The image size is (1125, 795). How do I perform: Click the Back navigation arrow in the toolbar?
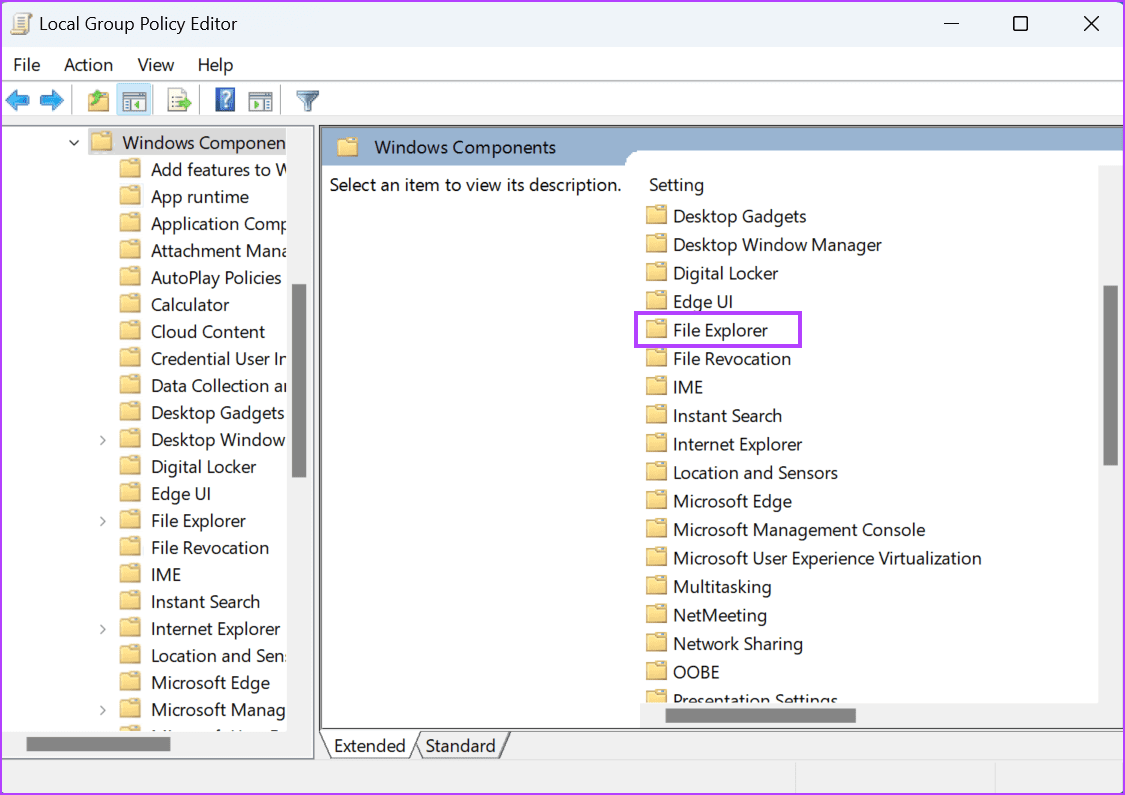click(18, 99)
